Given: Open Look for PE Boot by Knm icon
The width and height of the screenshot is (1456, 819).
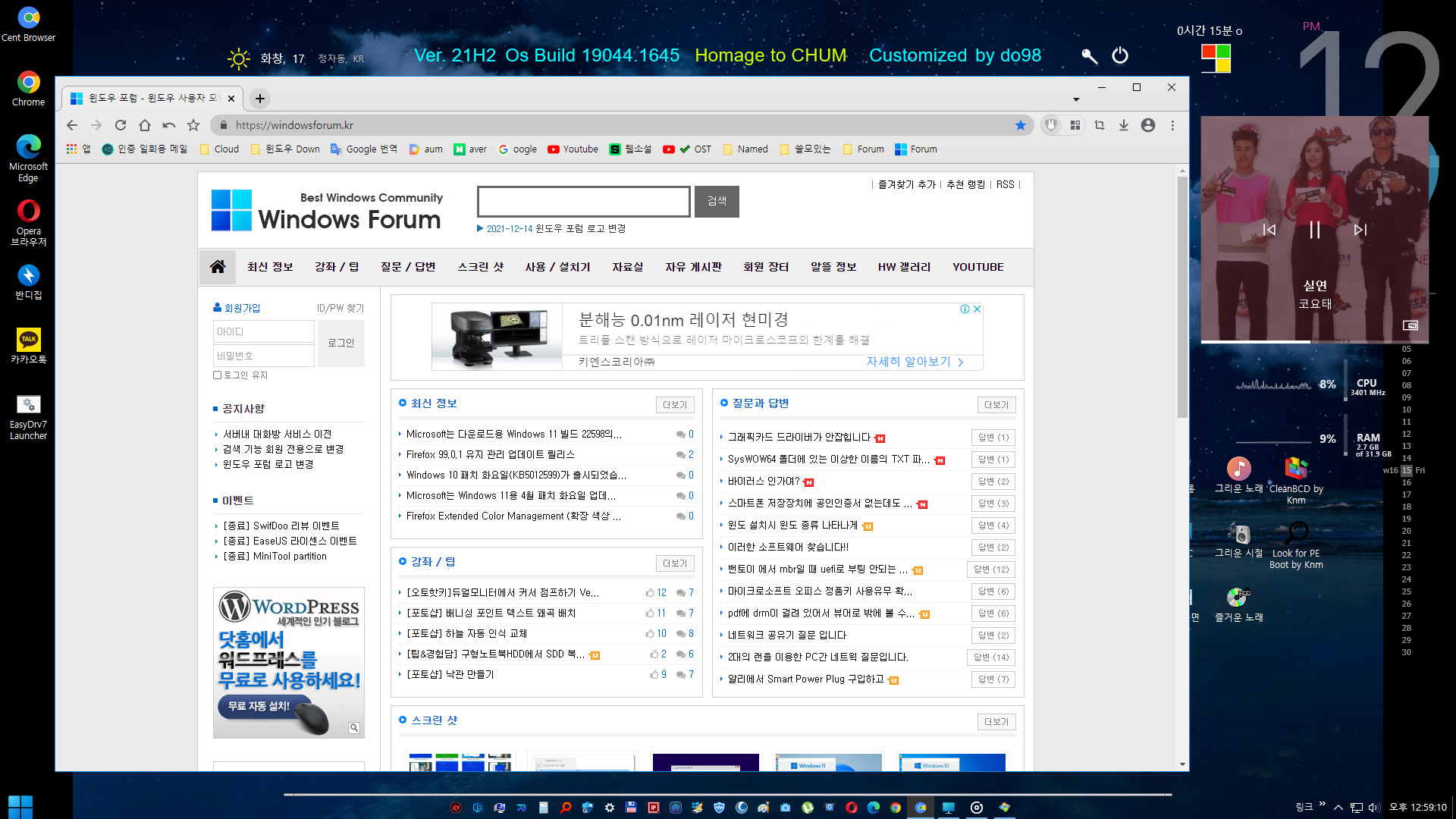Looking at the screenshot, I should pyautogui.click(x=1296, y=545).
